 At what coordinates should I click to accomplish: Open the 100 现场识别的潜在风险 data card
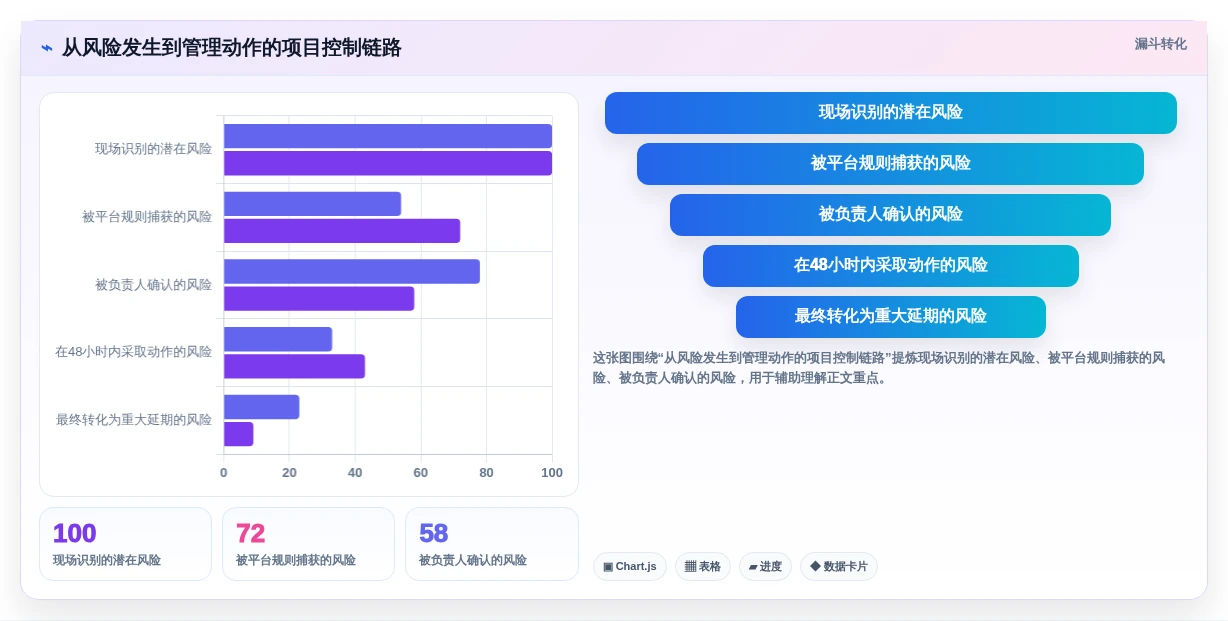125,544
